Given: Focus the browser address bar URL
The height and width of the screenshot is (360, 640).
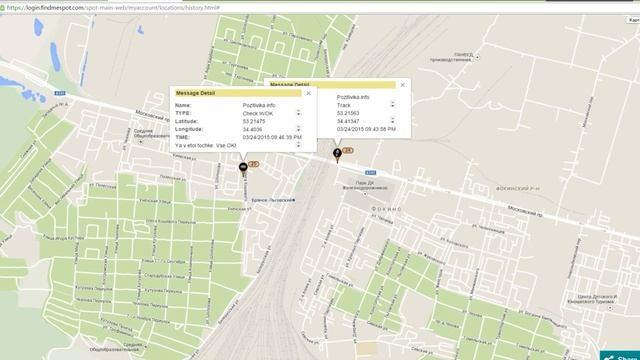Looking at the screenshot, I should pyautogui.click(x=113, y=7).
